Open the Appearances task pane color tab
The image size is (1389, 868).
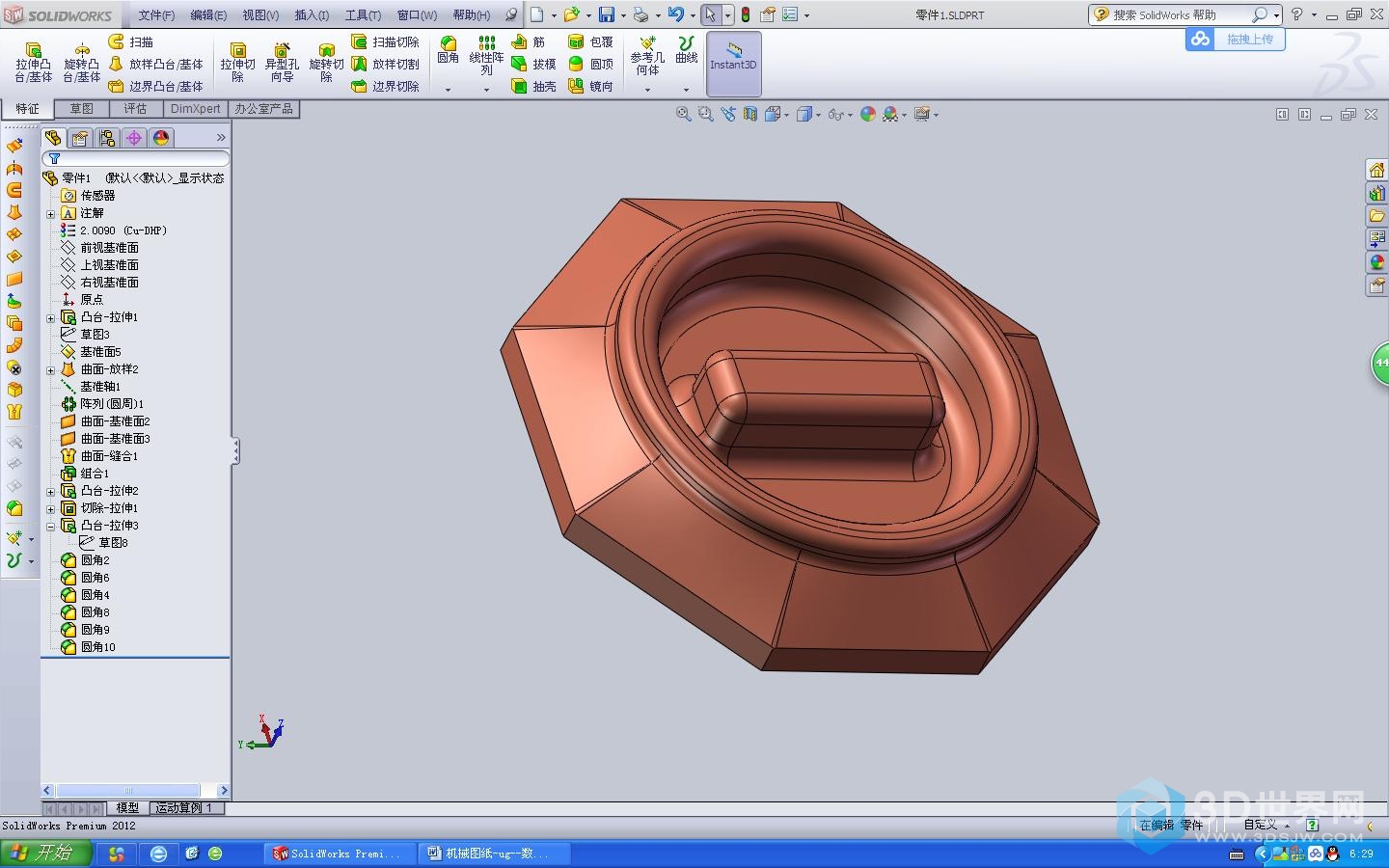1376,262
